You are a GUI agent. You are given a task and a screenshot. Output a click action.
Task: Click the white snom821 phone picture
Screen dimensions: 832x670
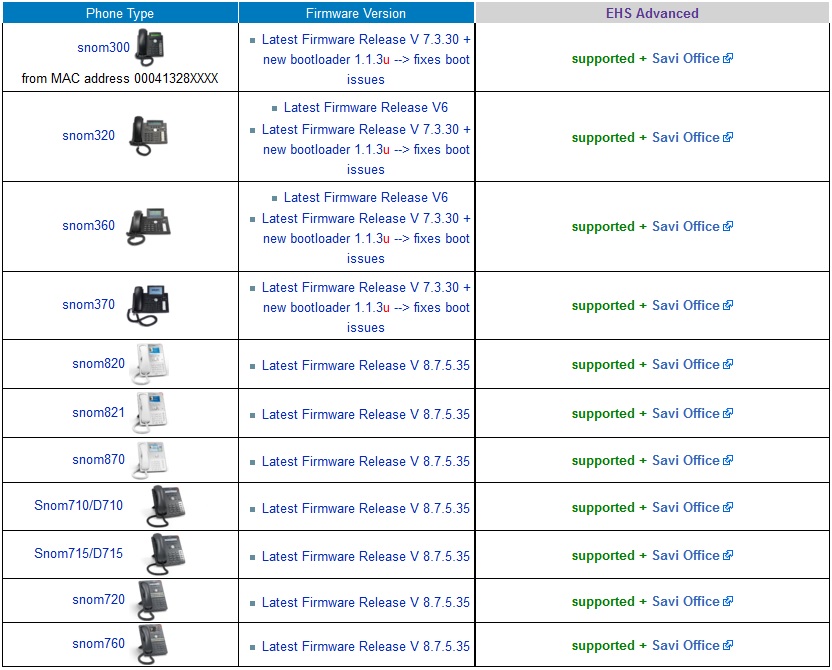[151, 413]
